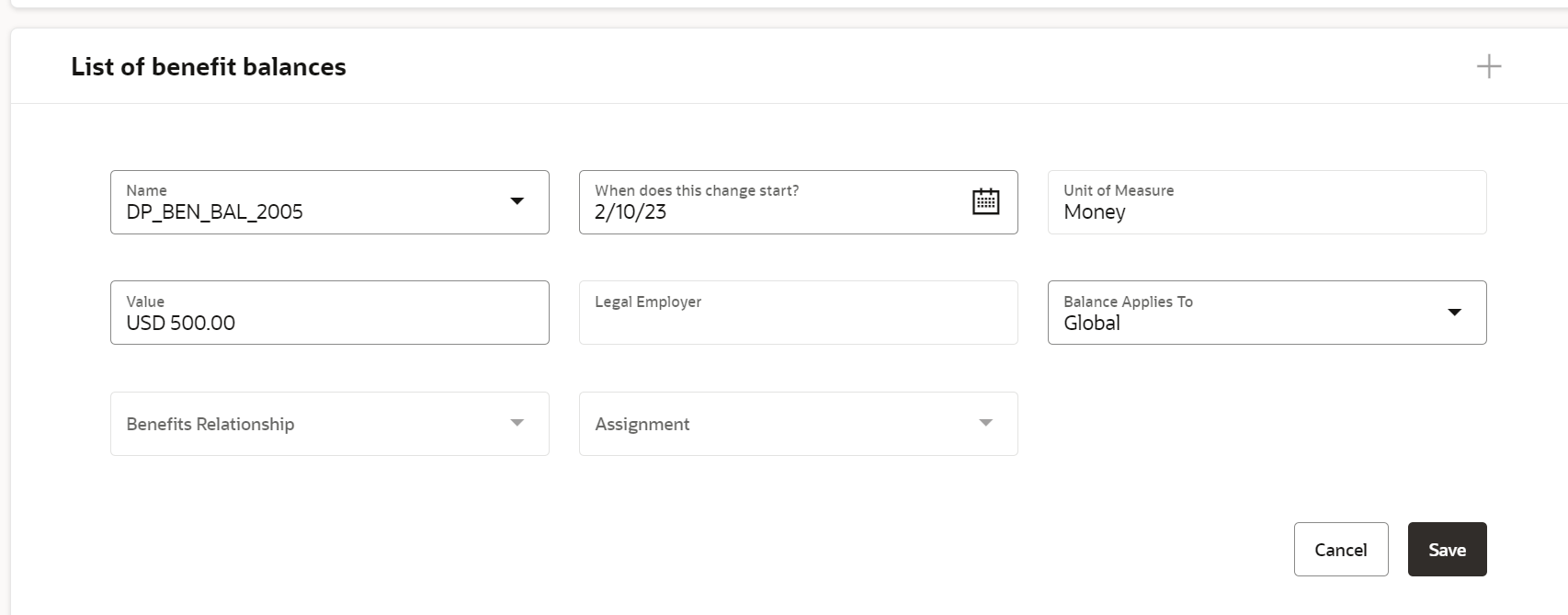Click the plus icon to add benefit balance
Viewport: 1568px width, 615px height.
pos(1488,66)
